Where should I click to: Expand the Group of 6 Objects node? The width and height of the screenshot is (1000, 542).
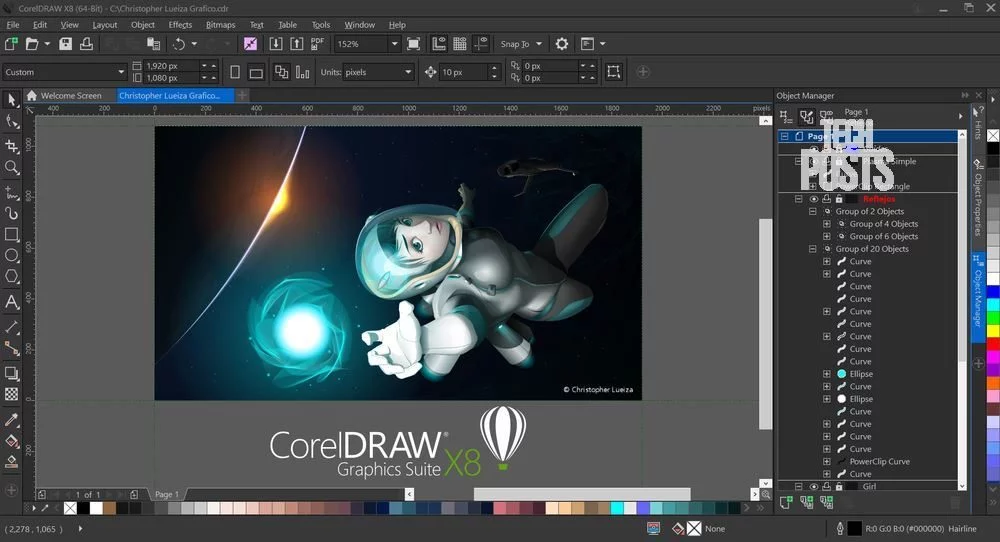pyautogui.click(x=827, y=237)
